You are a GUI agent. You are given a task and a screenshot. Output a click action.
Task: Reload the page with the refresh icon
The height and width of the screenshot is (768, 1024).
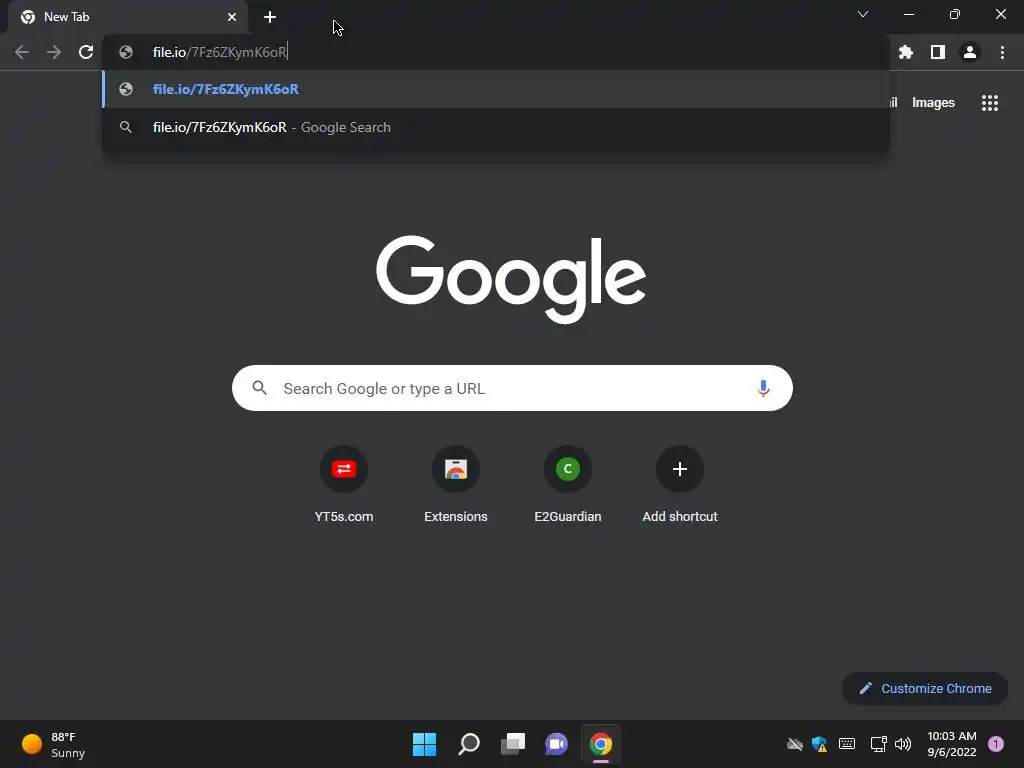coord(86,52)
